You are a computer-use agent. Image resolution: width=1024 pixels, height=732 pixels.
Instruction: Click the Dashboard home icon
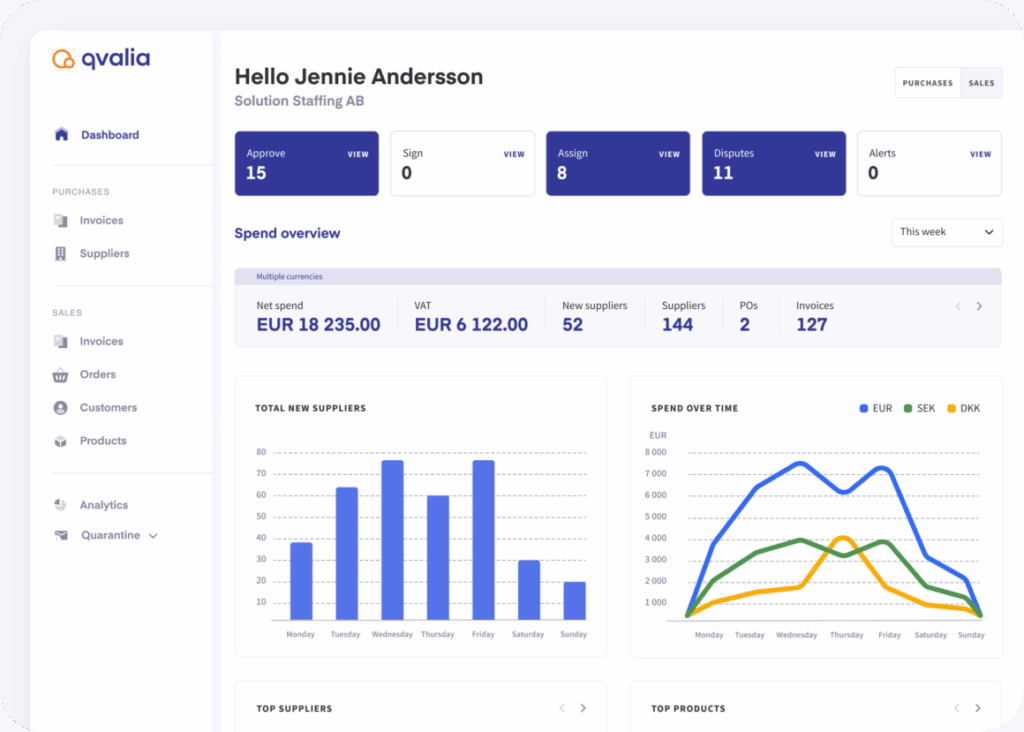coord(61,135)
